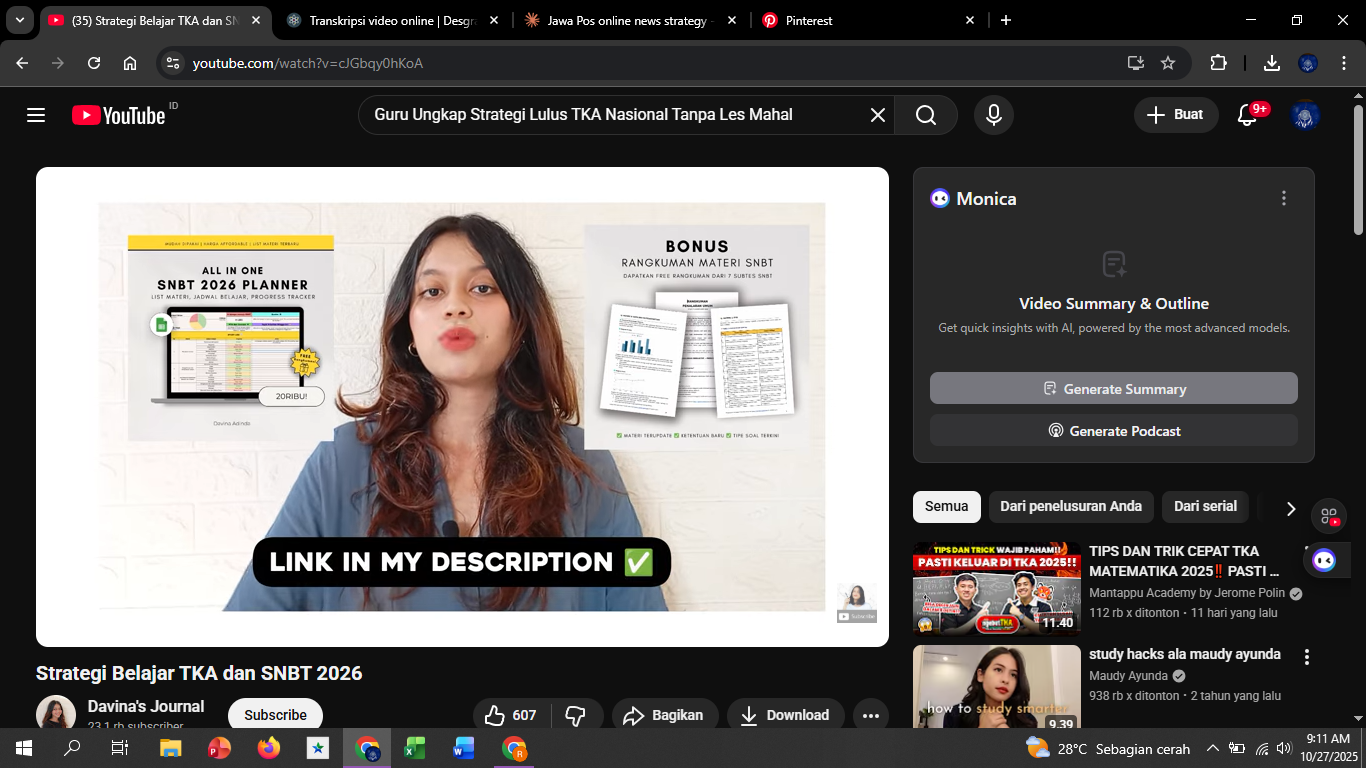
Task: Expand more actions menu beside Download
Action: point(870,715)
